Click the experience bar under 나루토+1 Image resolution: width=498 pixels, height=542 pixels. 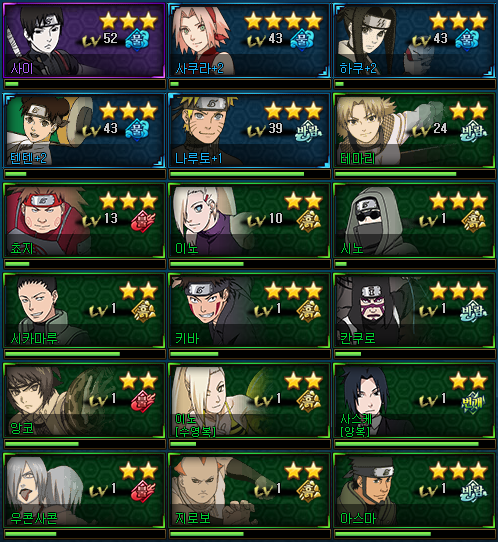click(x=249, y=174)
